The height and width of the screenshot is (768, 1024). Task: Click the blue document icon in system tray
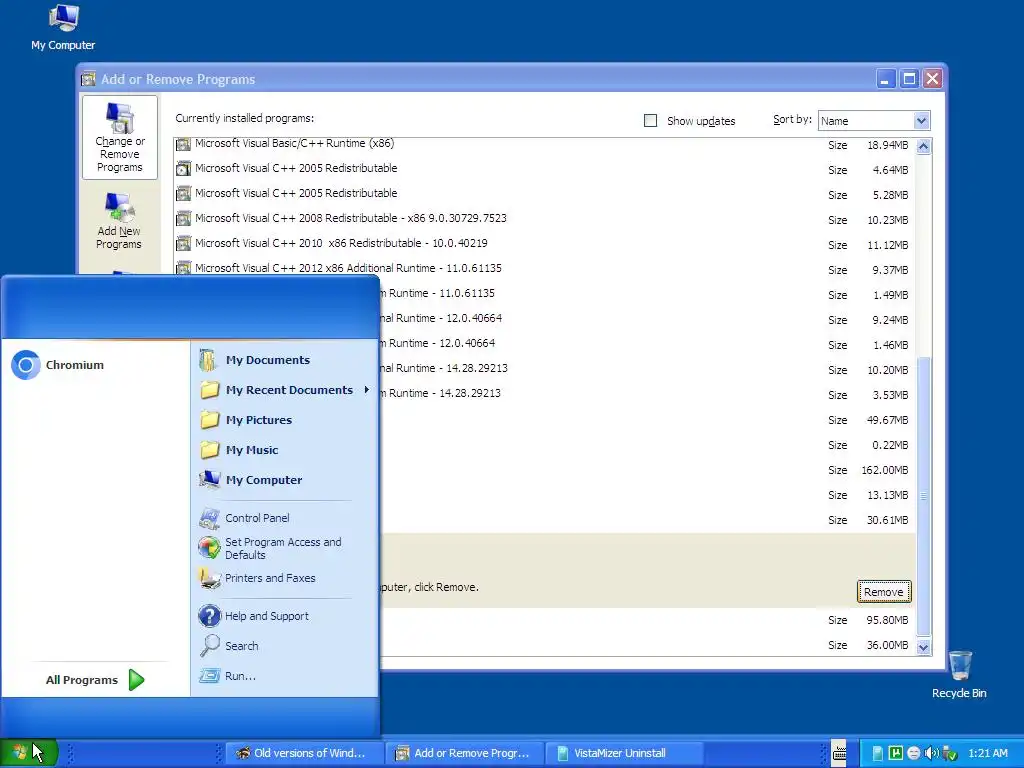pyautogui.click(x=878, y=753)
